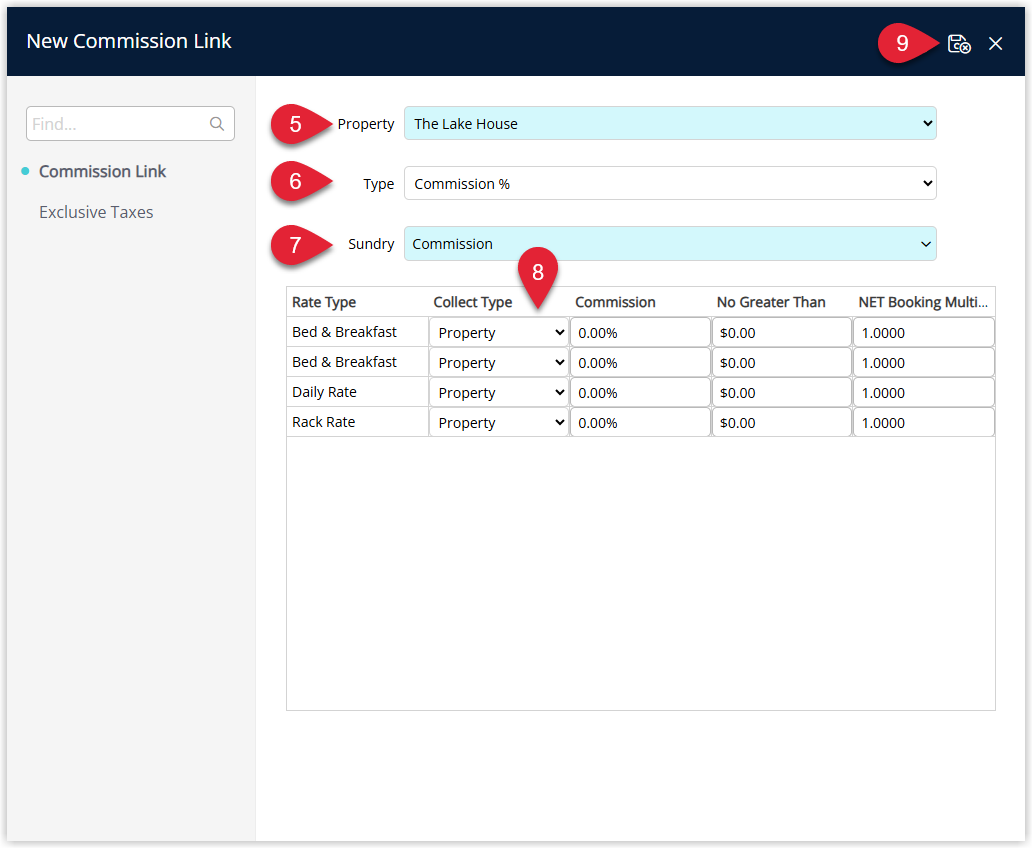
Task: Click the Type field label
Action: [379, 184]
